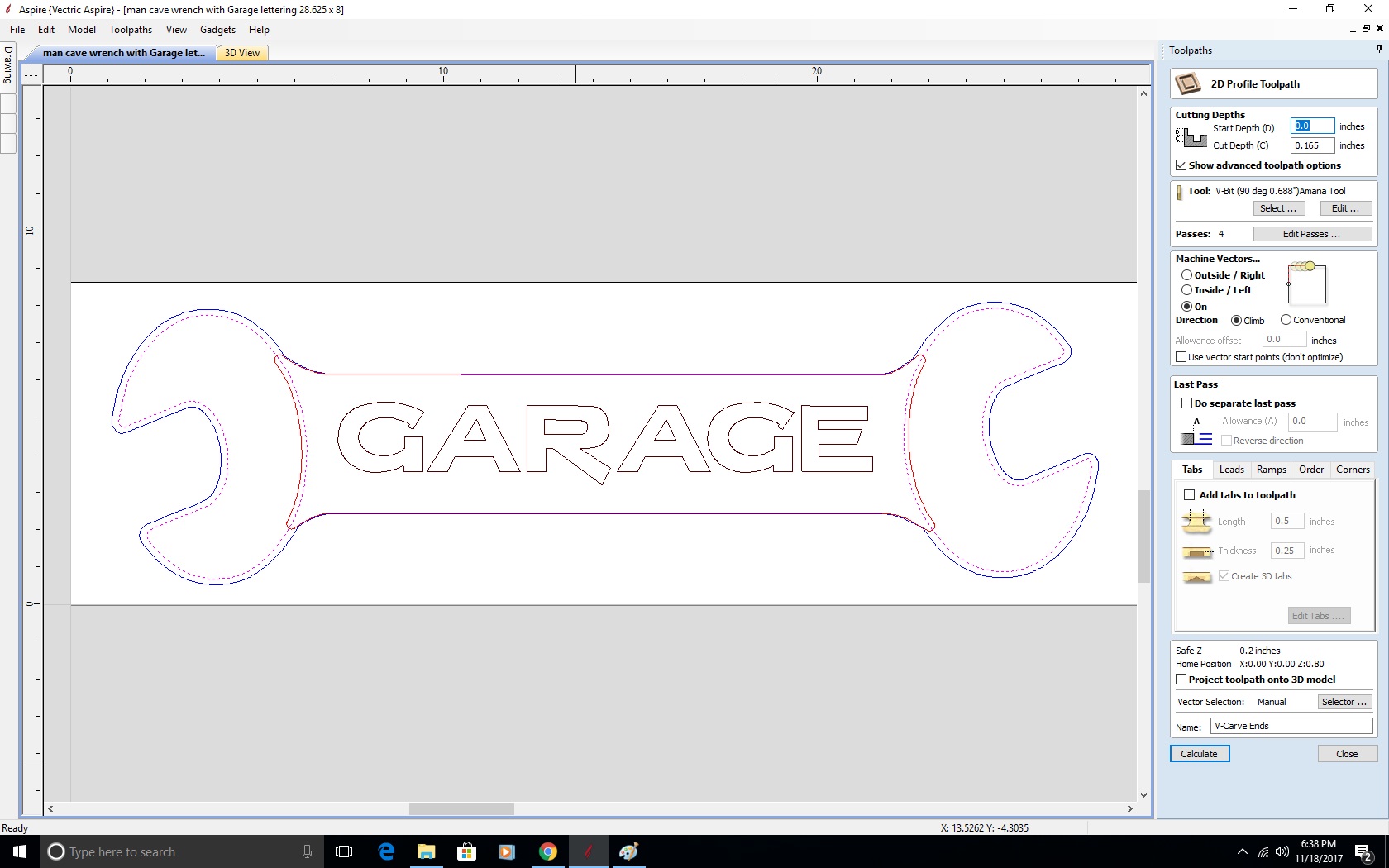Open Task View from the taskbar
Image resolution: width=1389 pixels, height=868 pixels.
pos(344,851)
